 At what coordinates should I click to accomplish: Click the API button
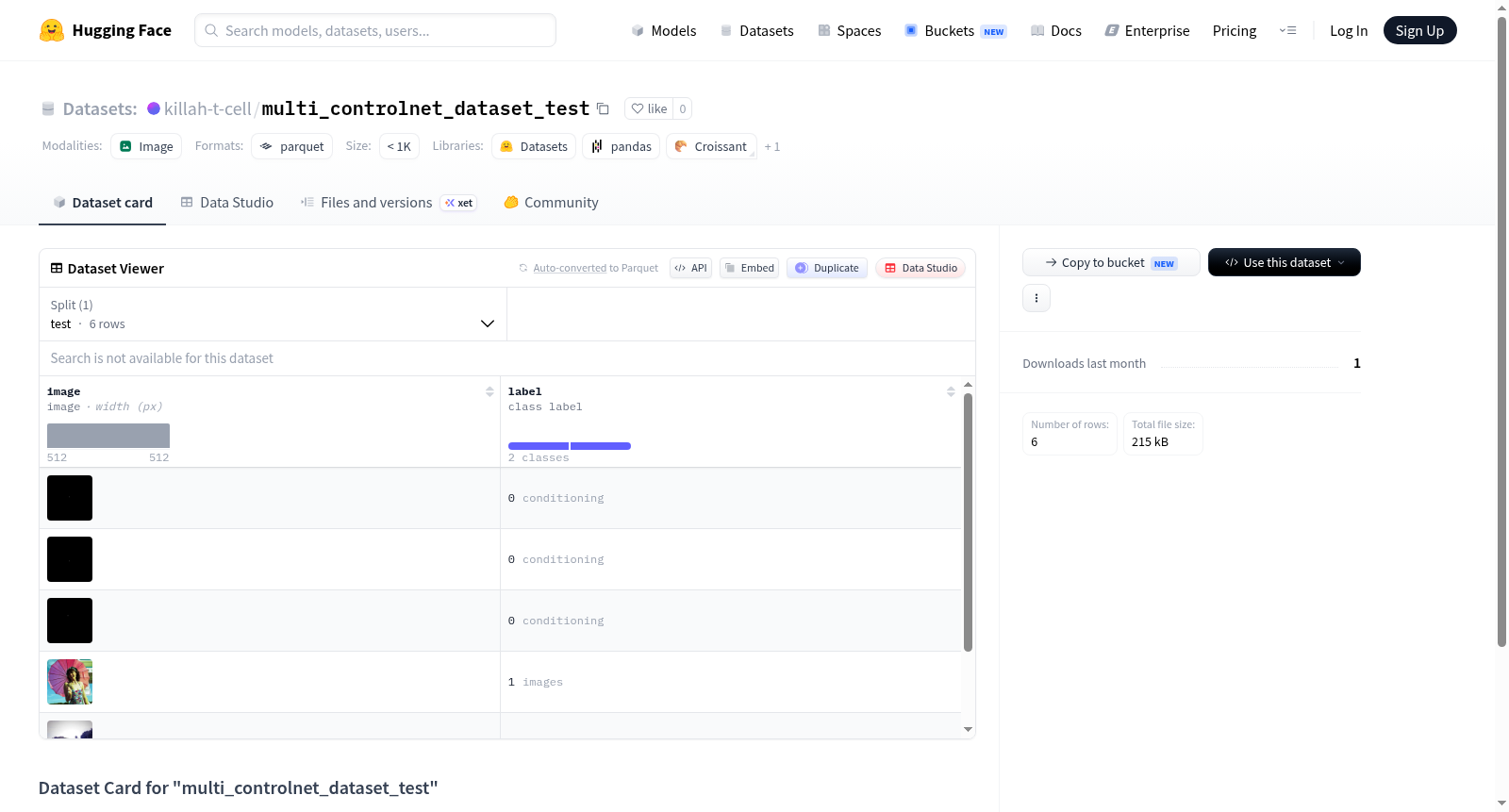pyautogui.click(x=690, y=268)
